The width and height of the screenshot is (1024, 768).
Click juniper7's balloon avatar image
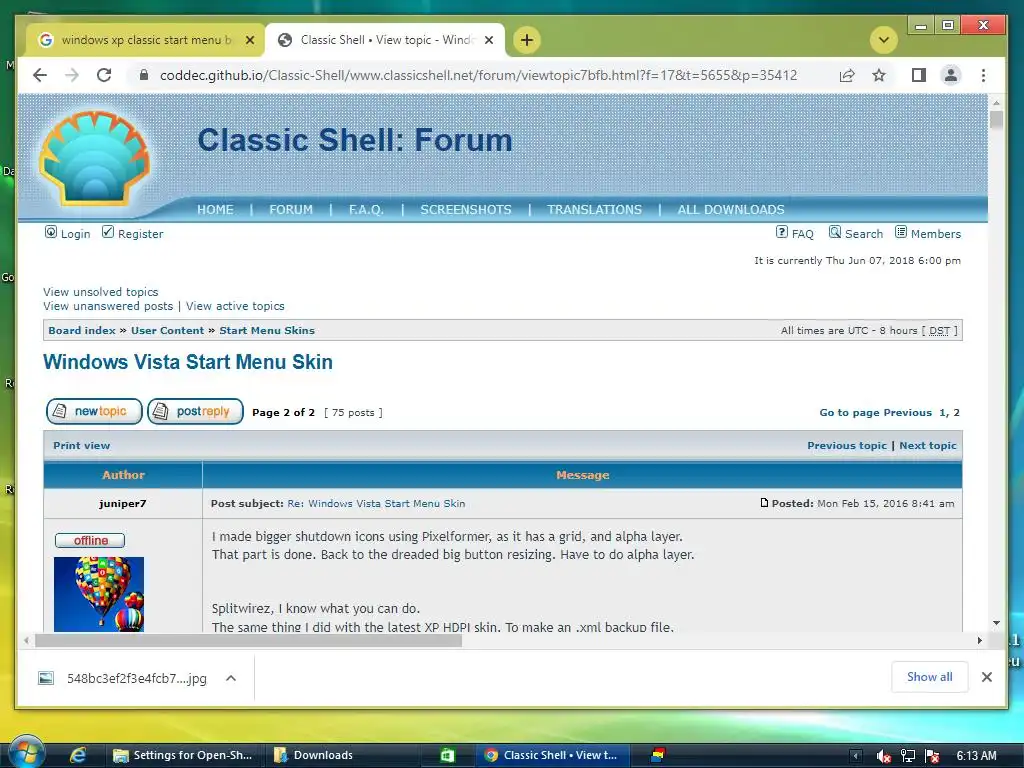(x=99, y=594)
